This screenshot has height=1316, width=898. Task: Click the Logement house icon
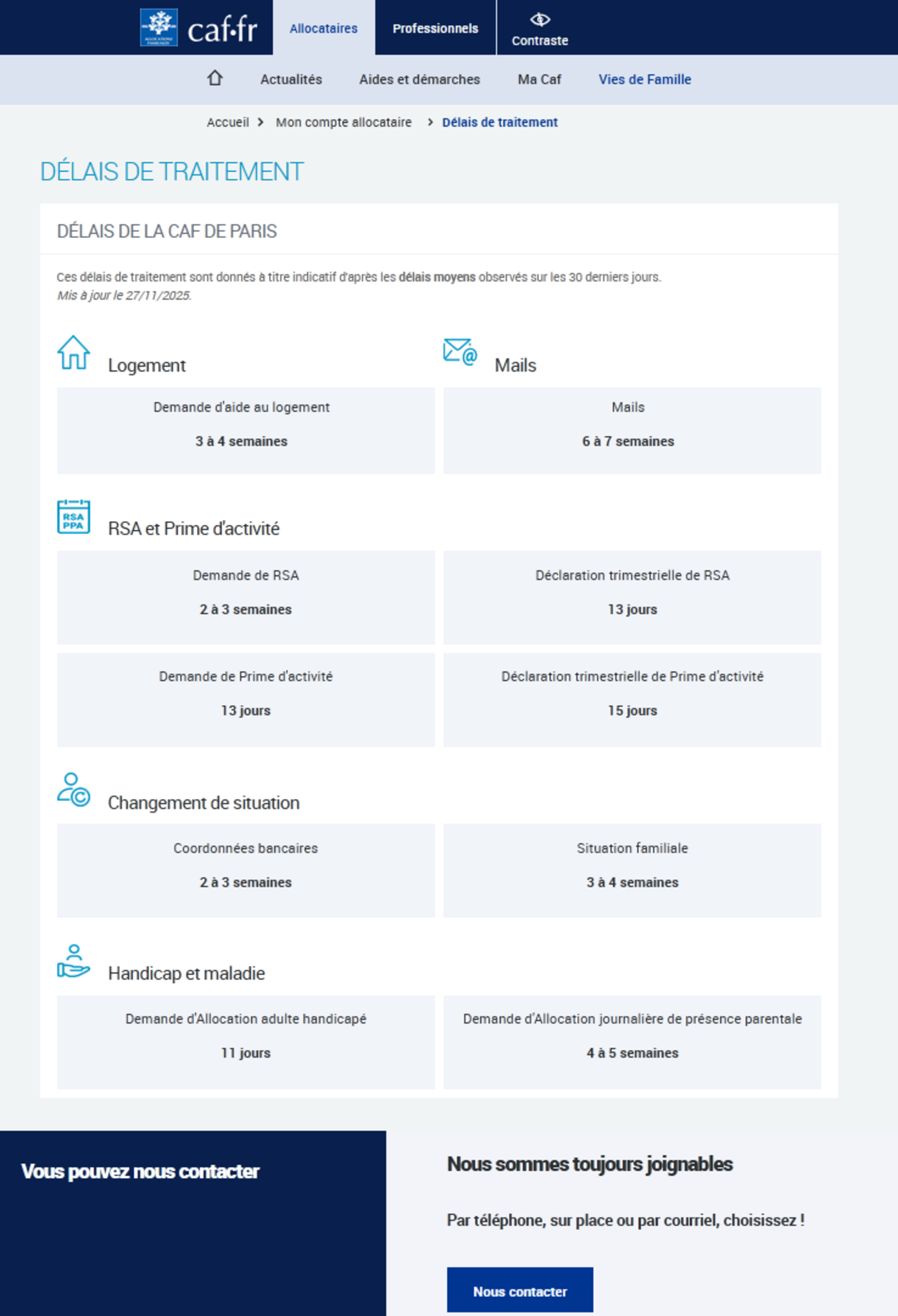tap(73, 352)
